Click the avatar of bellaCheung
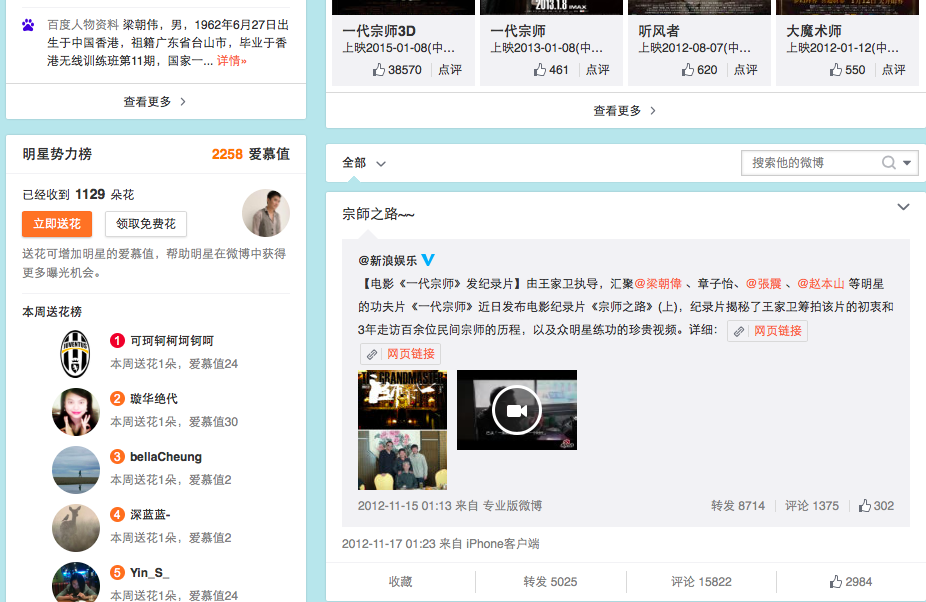Viewport: 926px width, 602px height. [x=76, y=470]
